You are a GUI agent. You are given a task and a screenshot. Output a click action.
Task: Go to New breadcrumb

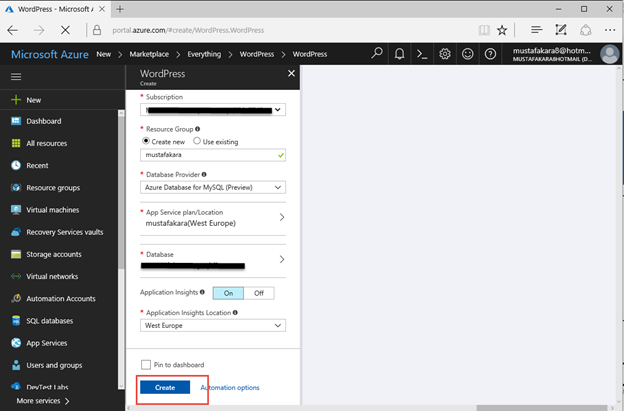click(x=103, y=54)
